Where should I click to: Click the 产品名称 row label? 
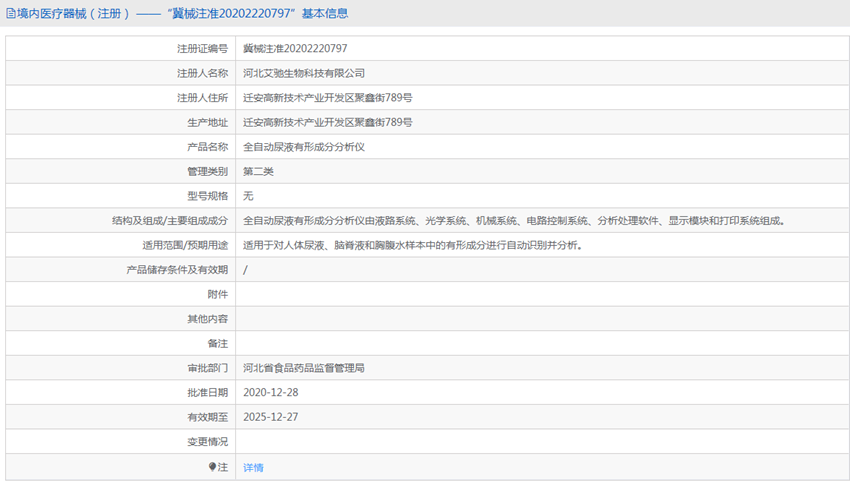208,147
